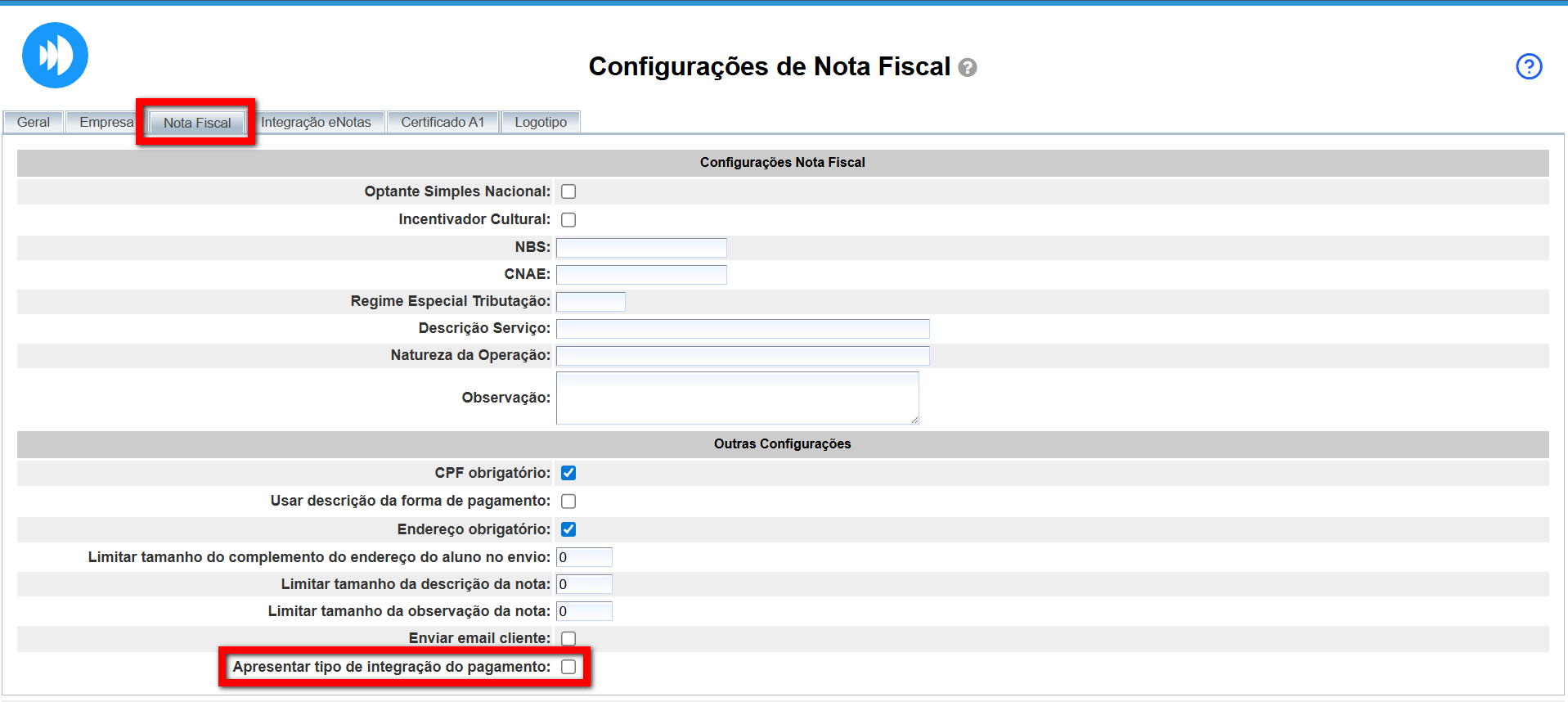Image resolution: width=1568 pixels, height=702 pixels.
Task: Go to the Integração eNotas tab
Action: [x=316, y=122]
